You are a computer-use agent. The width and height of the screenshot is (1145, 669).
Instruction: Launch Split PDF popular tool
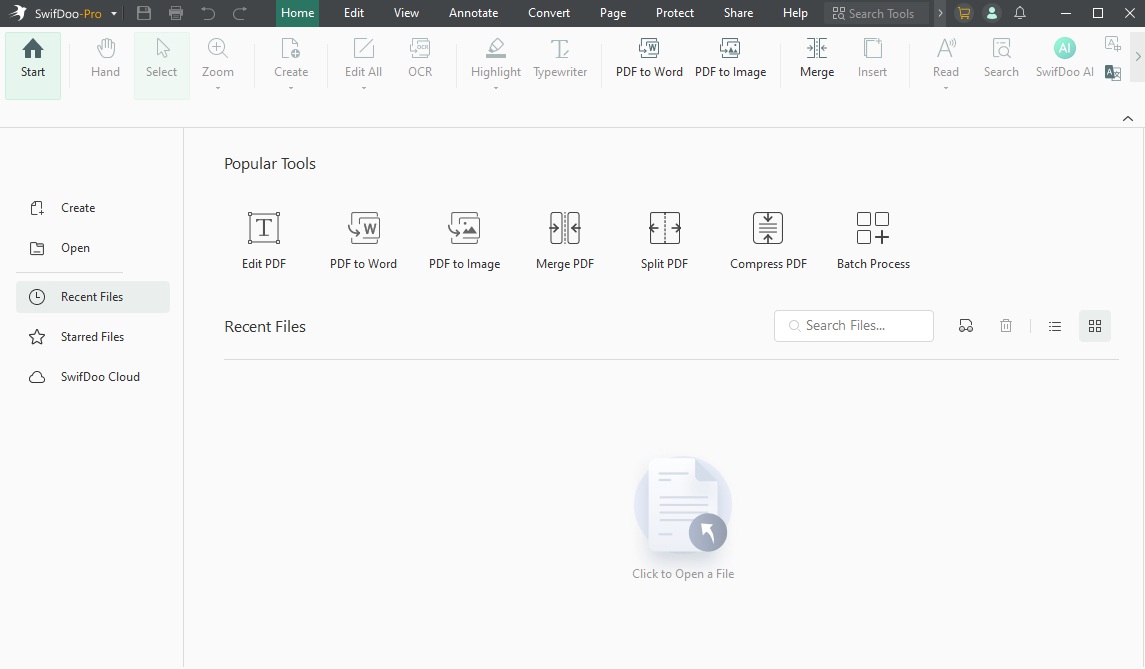pyautogui.click(x=665, y=241)
